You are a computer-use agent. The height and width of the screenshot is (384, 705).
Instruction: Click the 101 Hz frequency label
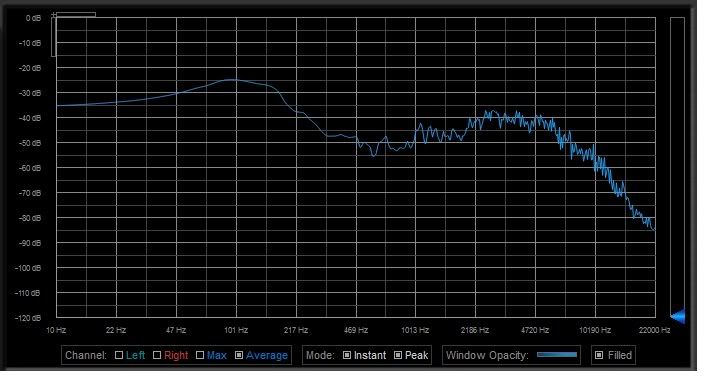(236, 330)
